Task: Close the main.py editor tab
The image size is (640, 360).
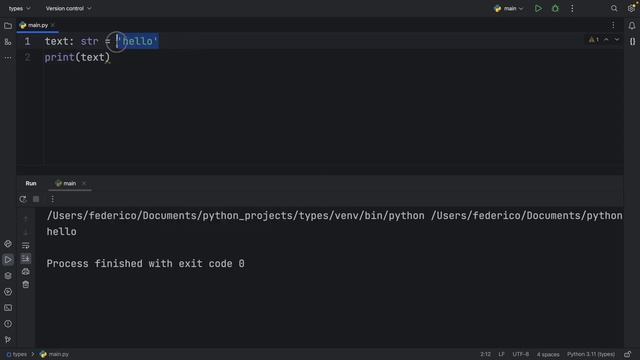Action: [x=53, y=25]
